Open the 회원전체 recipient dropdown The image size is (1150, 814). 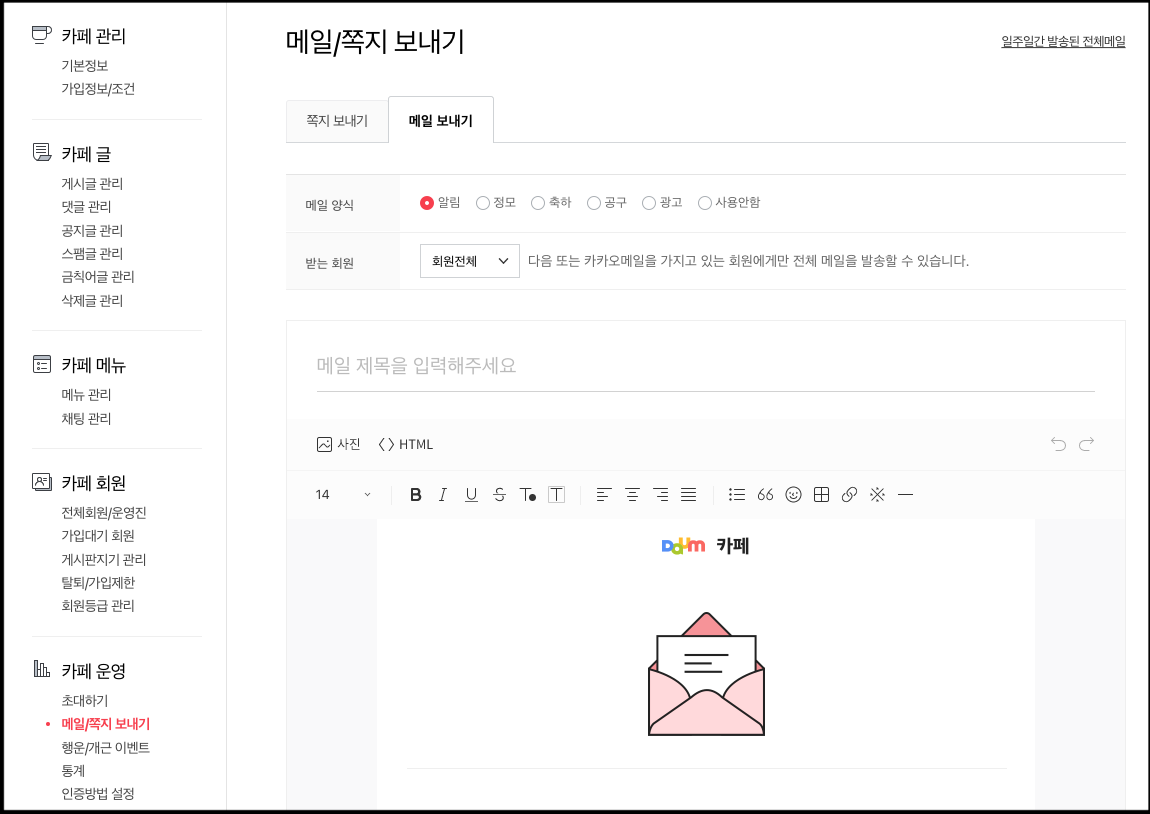coord(469,261)
